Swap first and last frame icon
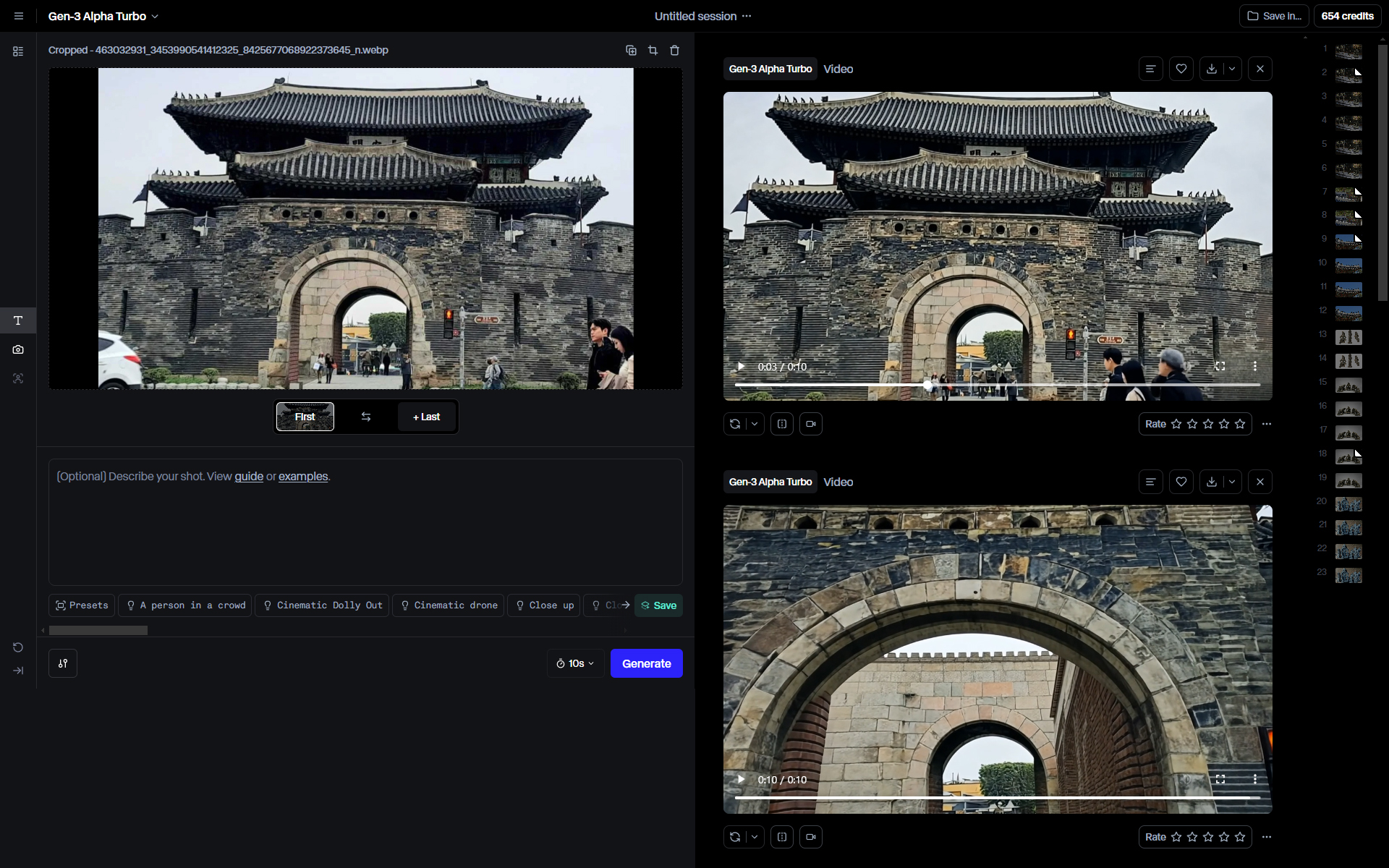1389x868 pixels. point(366,417)
